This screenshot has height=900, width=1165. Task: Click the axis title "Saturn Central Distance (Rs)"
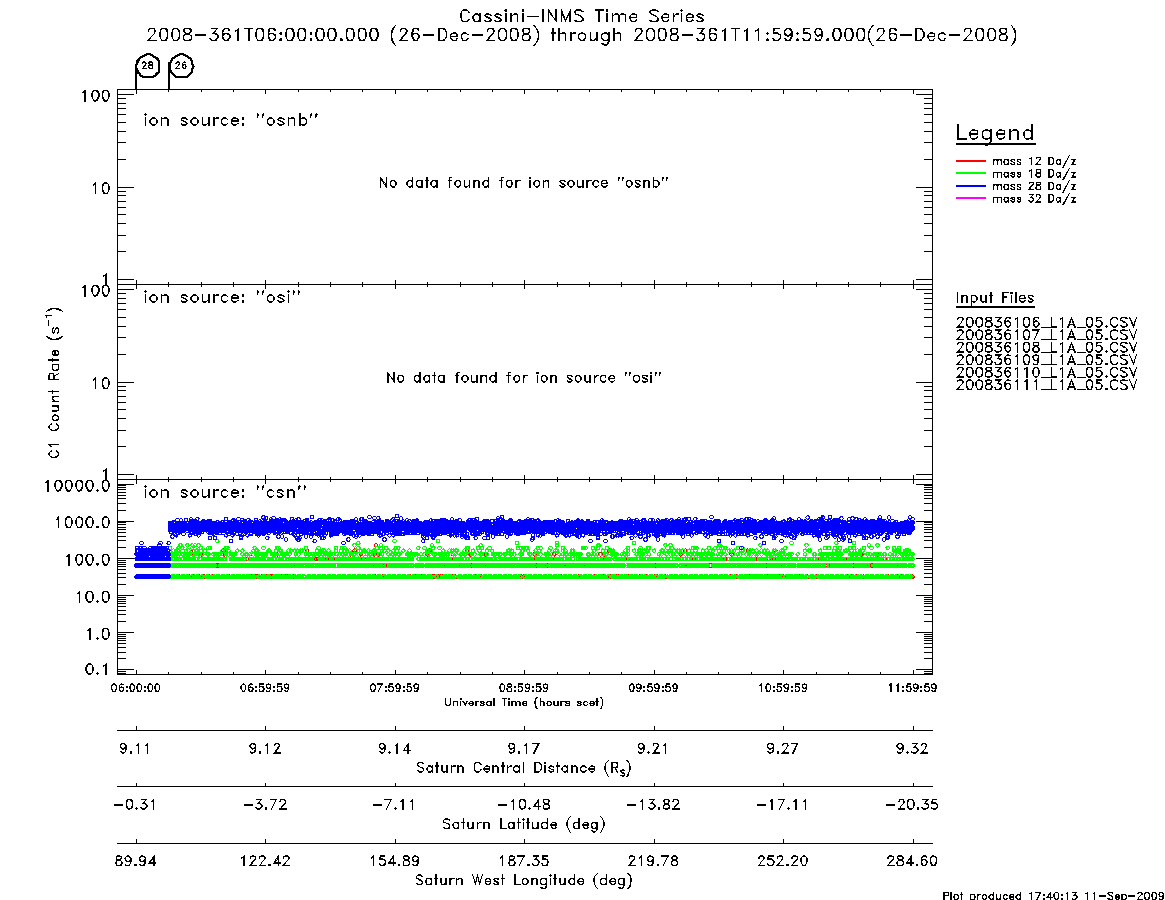(524, 768)
